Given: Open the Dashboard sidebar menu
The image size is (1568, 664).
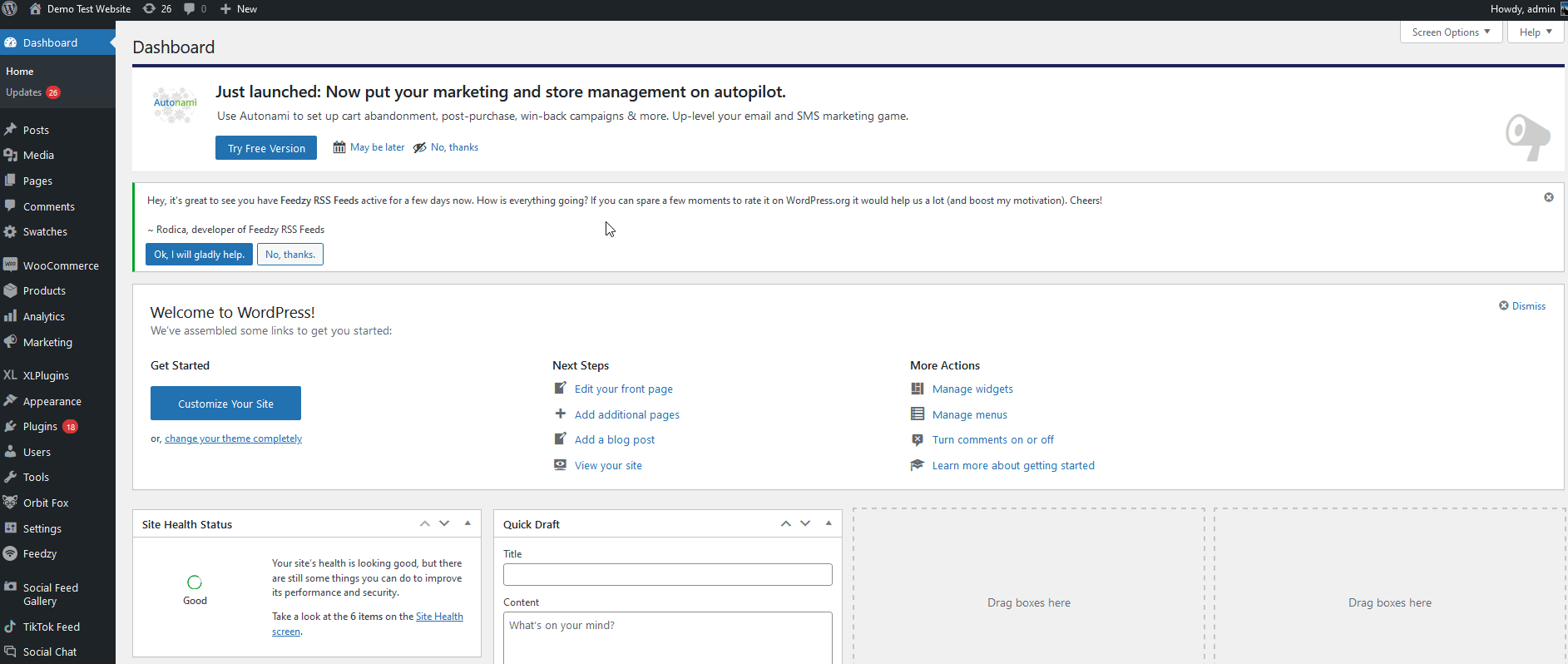Looking at the screenshot, I should tap(57, 42).
